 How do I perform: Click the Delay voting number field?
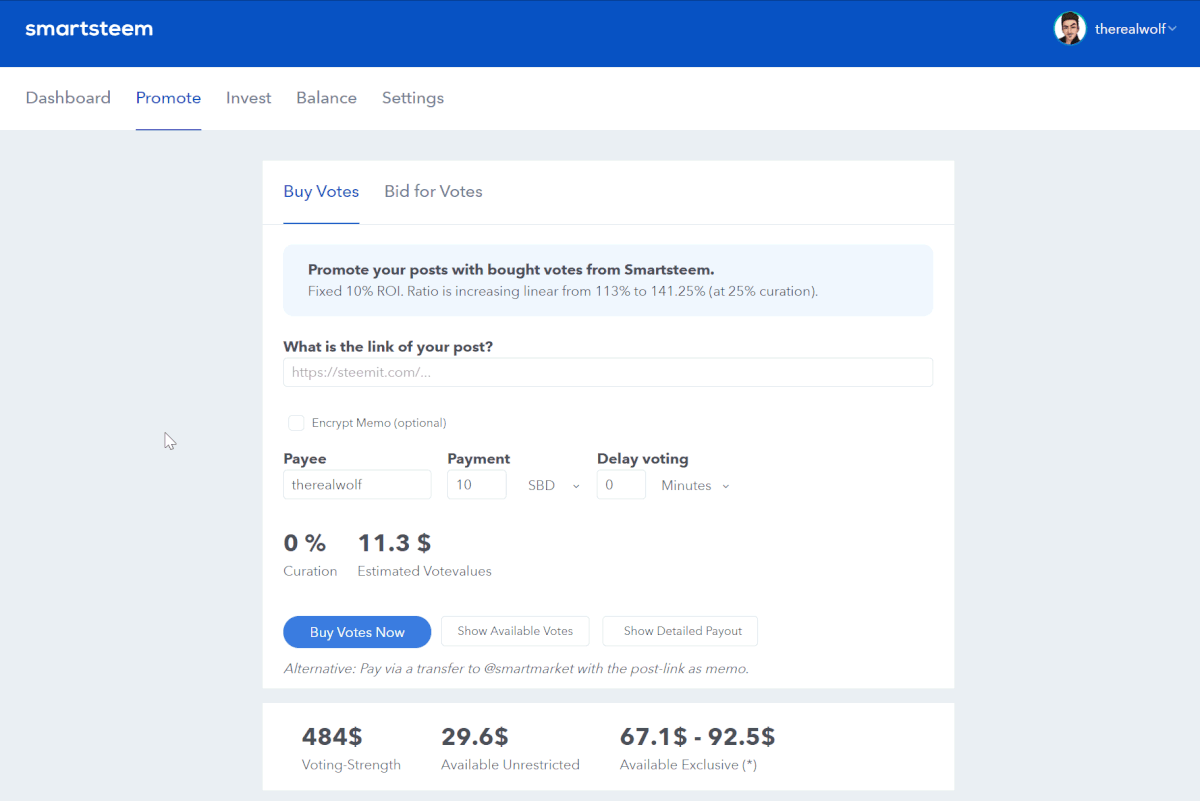621,485
